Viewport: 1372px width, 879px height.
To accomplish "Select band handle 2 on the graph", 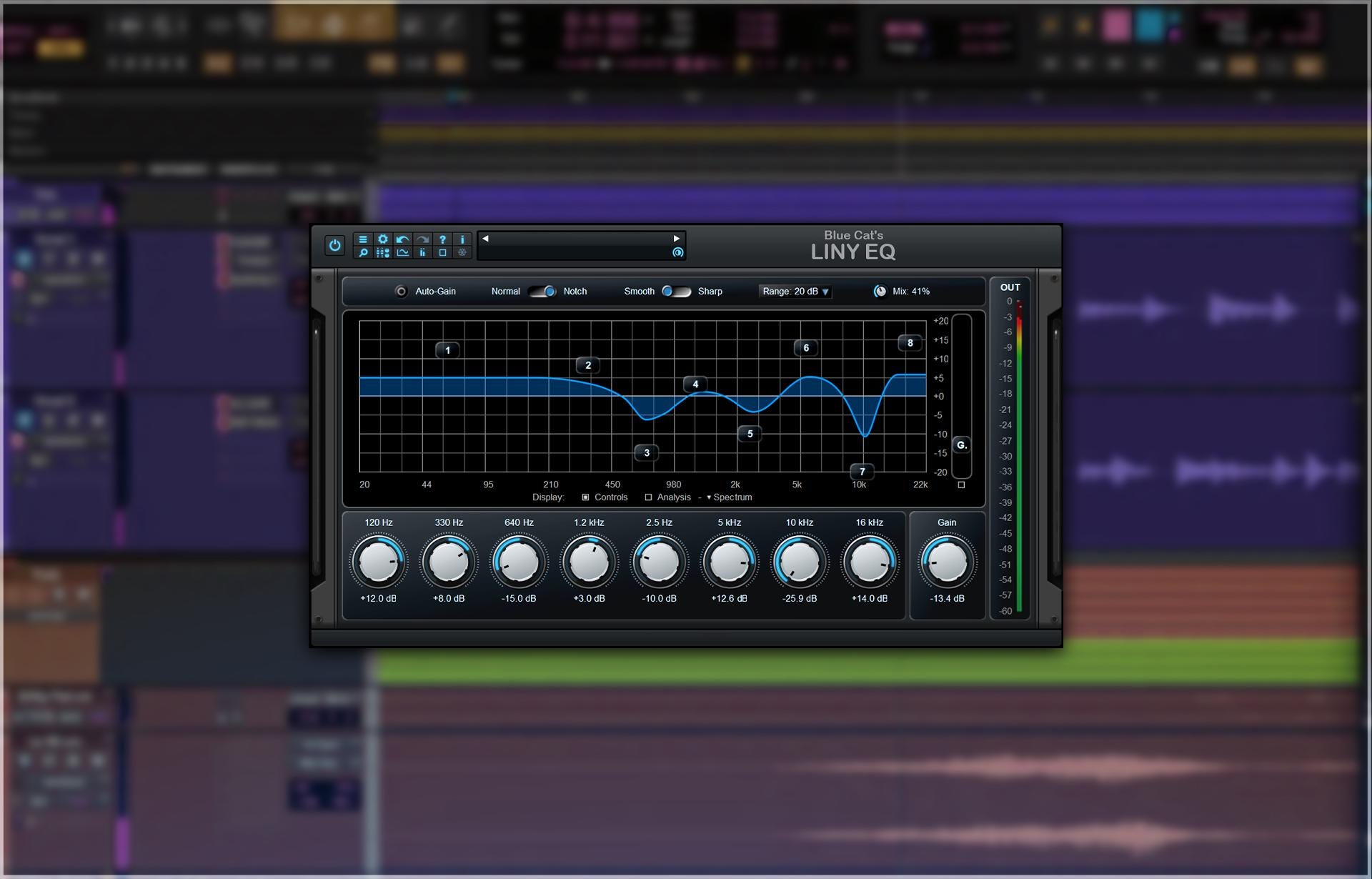I will 588,365.
